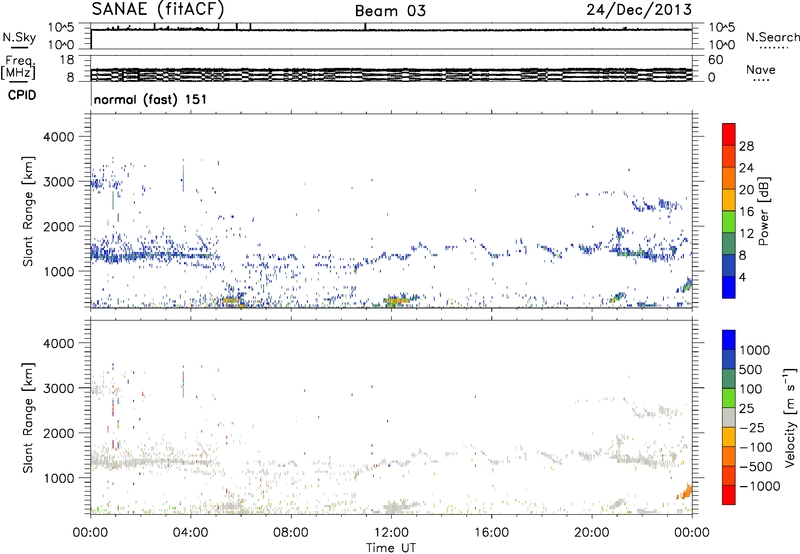Select the N.Sky legend label

coord(19,37)
